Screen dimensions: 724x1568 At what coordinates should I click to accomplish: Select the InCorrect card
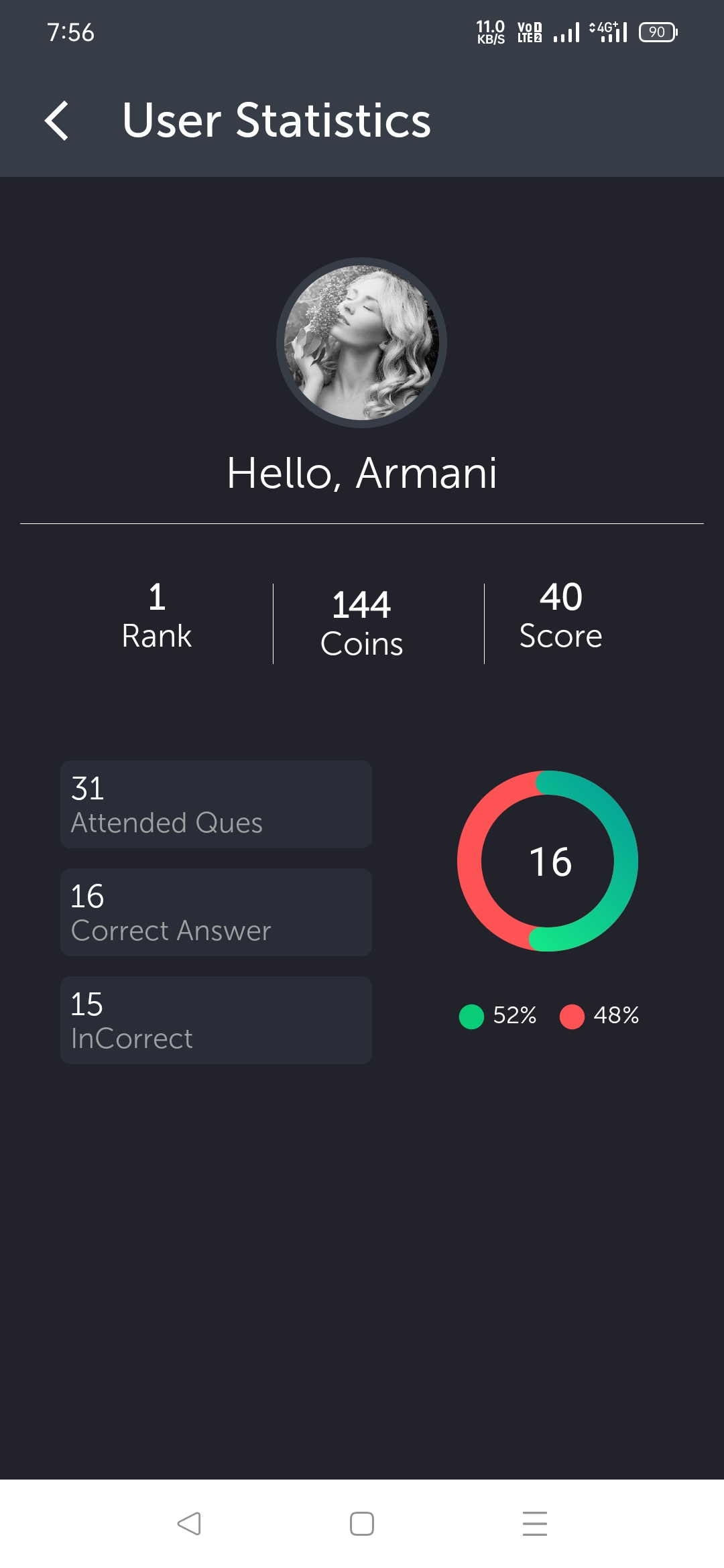[x=216, y=1020]
